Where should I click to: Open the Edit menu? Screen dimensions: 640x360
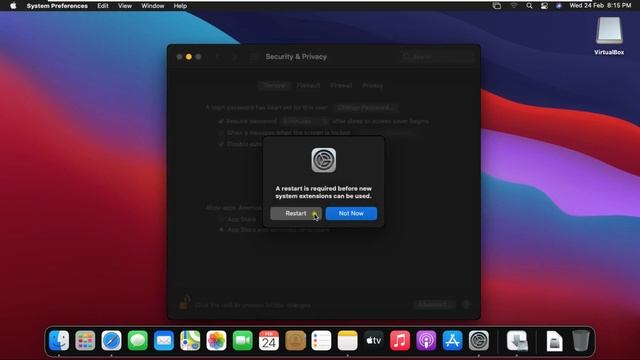[103, 6]
